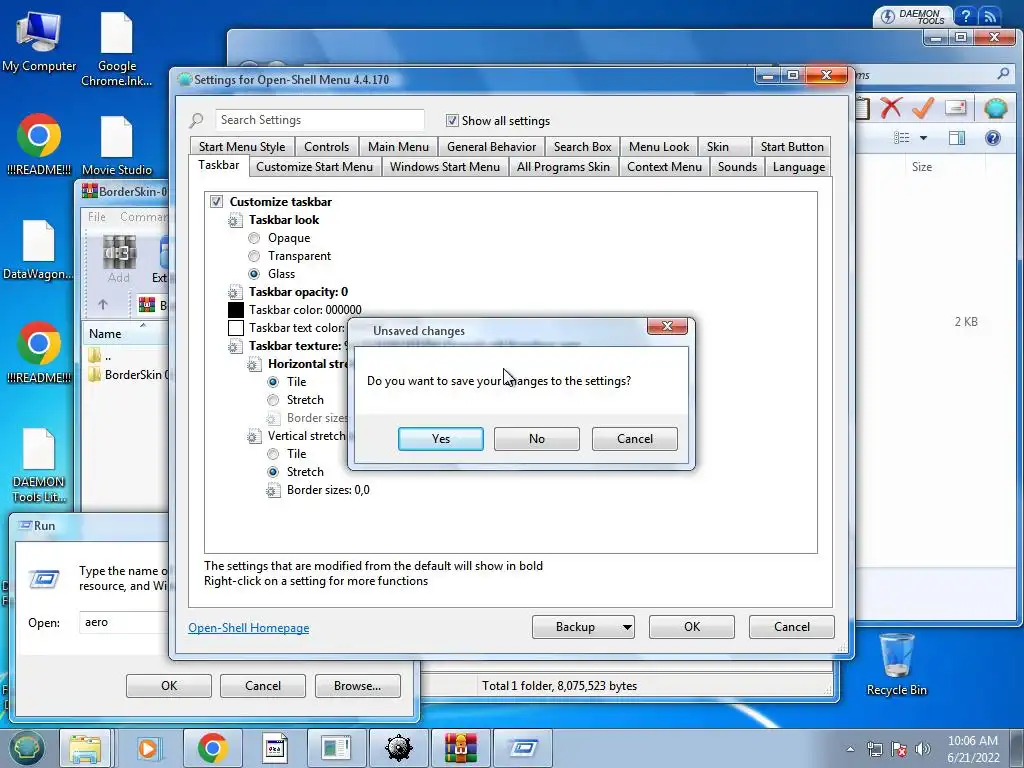
Task: Open the Action Center flag tray icon
Action: 899,749
